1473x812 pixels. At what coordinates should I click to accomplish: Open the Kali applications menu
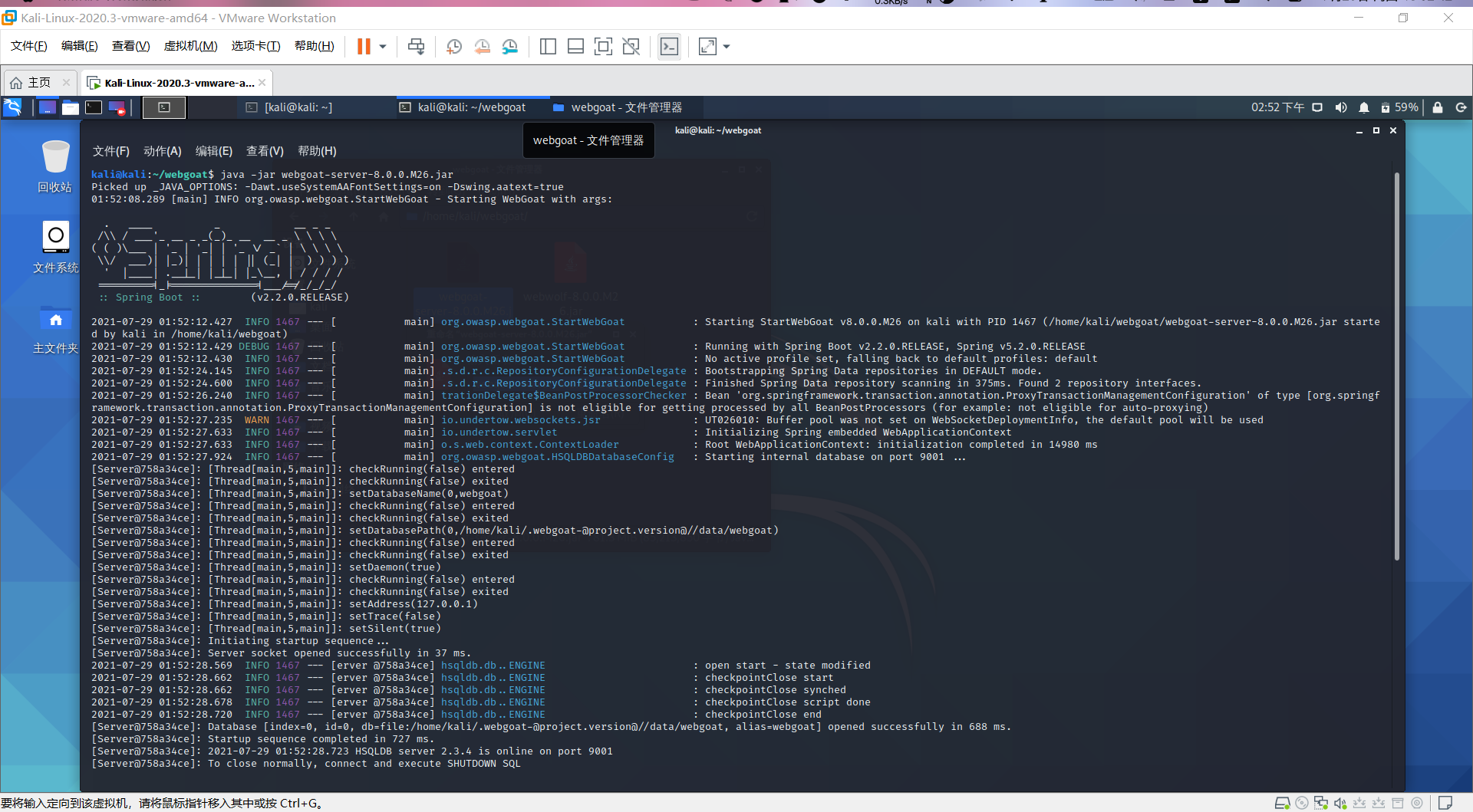13,107
